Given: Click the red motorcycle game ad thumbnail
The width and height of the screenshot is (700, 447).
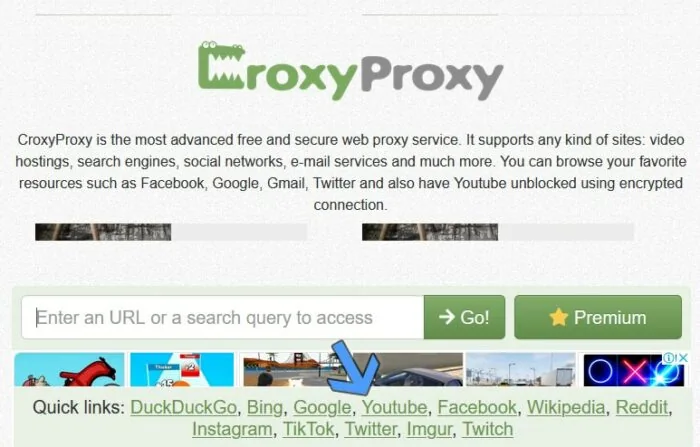Looking at the screenshot, I should tap(69, 370).
